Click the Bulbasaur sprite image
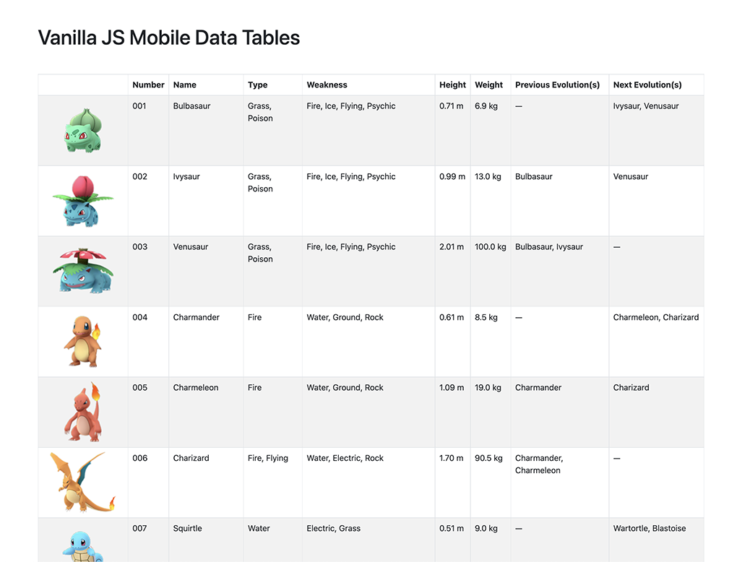Screen dimensions: 750x562 (x=83, y=131)
